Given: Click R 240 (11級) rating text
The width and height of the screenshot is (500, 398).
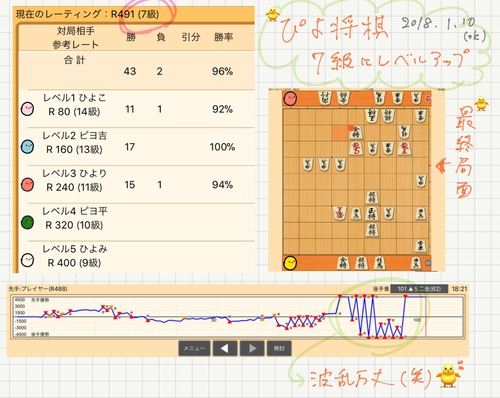Looking at the screenshot, I should 74,187.
